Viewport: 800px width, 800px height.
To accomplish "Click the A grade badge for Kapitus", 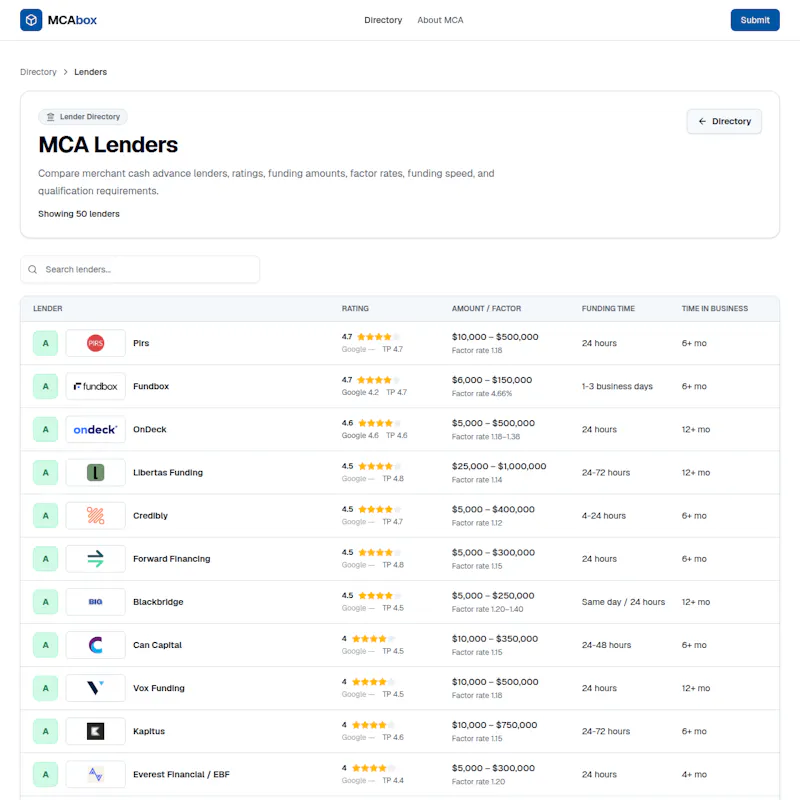I will pyautogui.click(x=45, y=731).
